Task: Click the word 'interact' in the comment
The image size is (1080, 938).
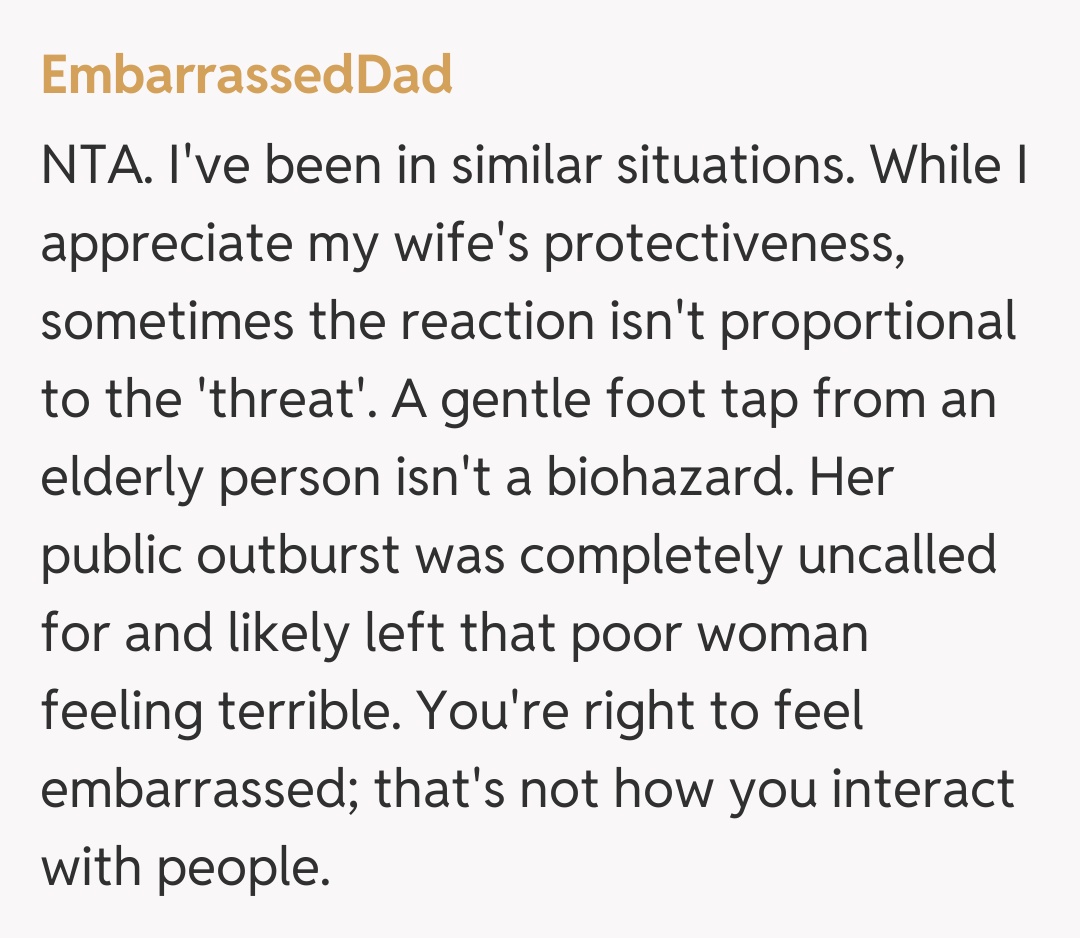Action: click(x=923, y=791)
